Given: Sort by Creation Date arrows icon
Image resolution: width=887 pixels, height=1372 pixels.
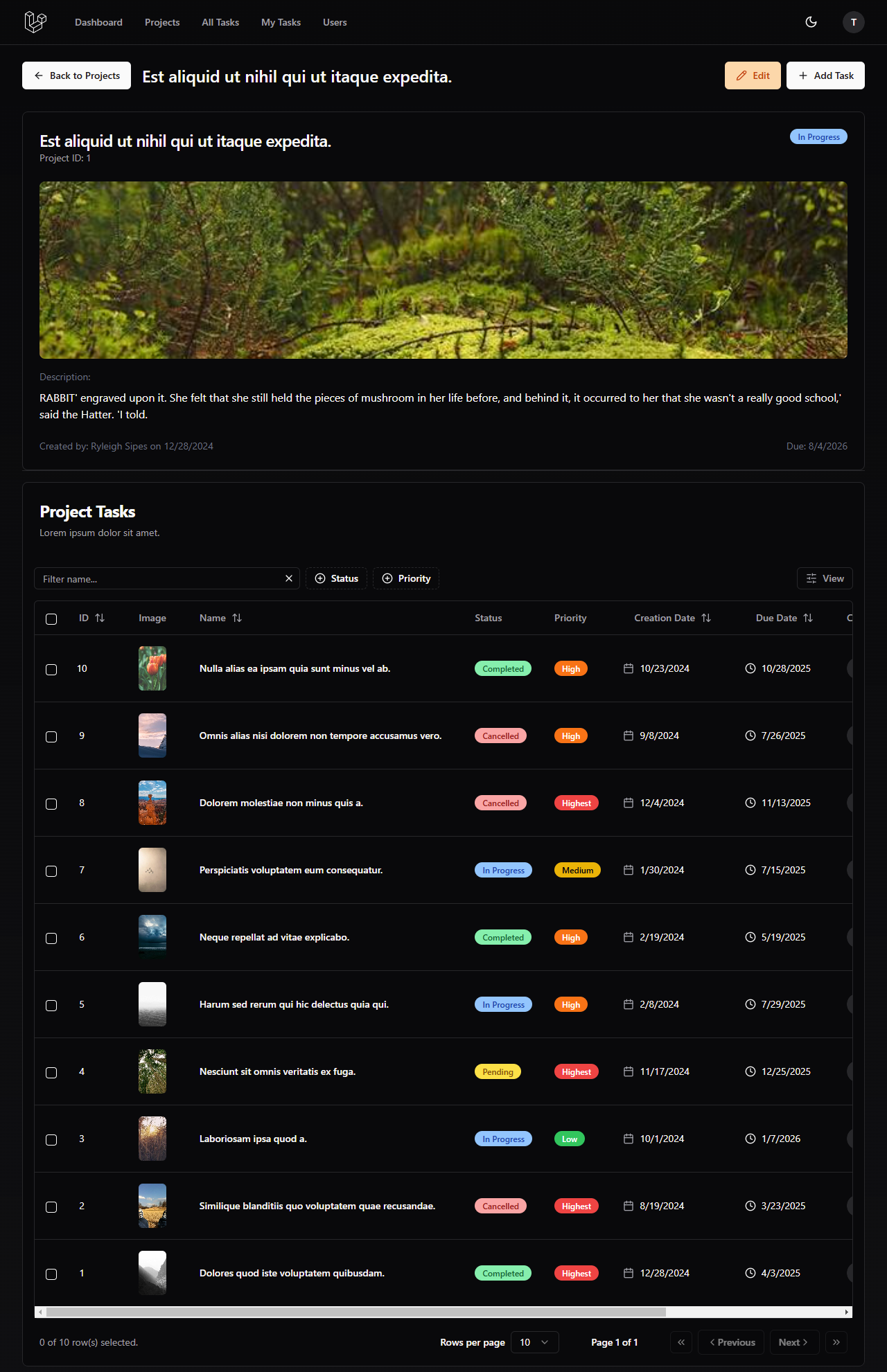Looking at the screenshot, I should [x=706, y=618].
